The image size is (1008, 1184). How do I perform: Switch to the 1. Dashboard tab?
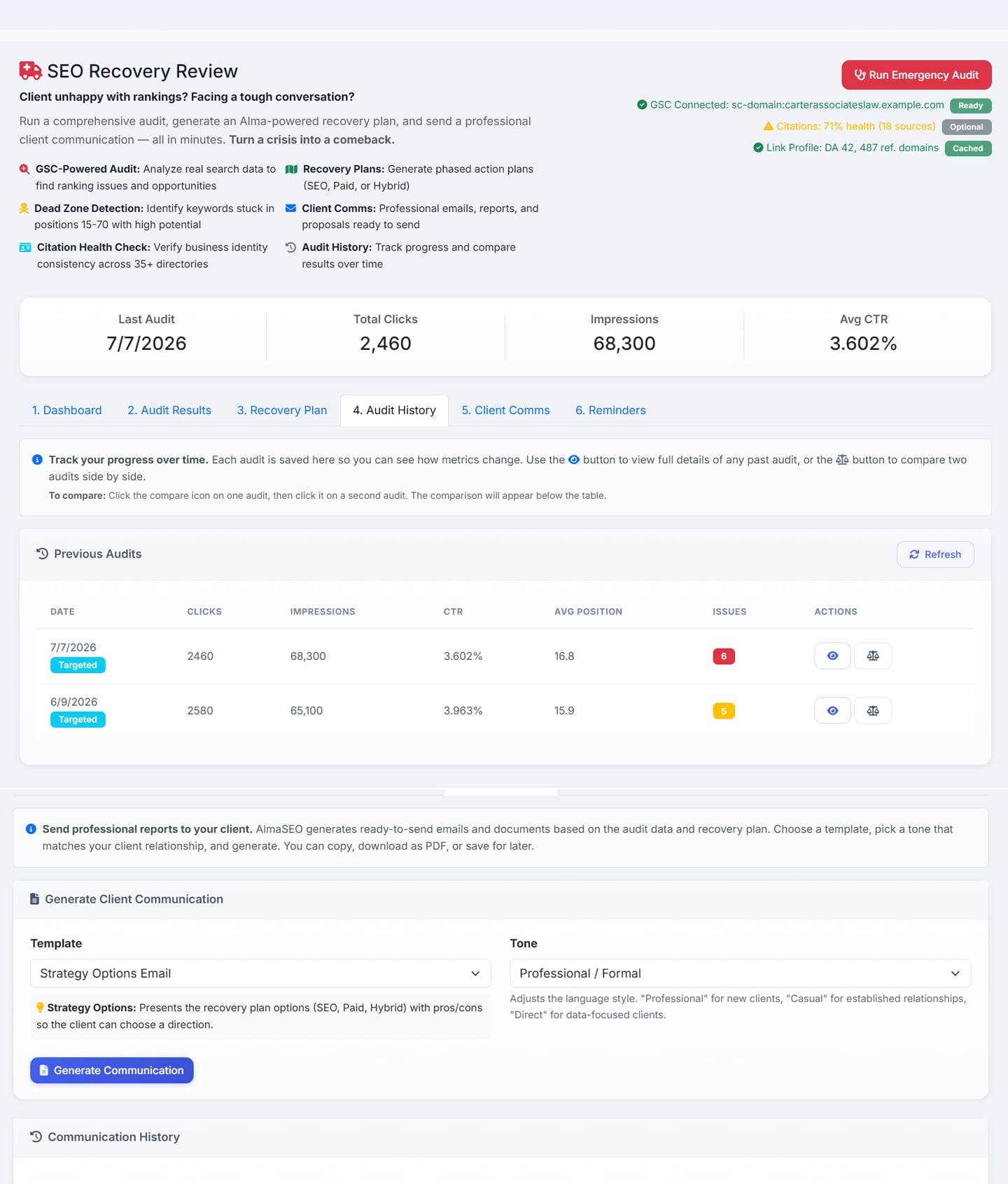tap(66, 410)
